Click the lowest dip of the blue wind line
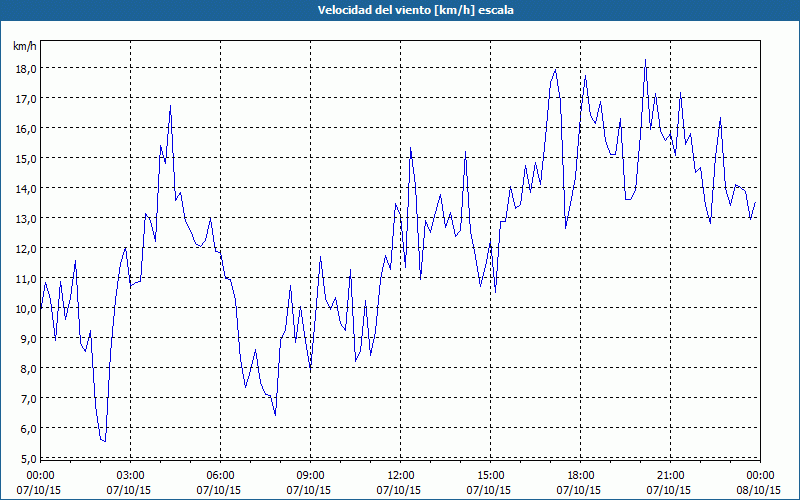 [105, 441]
